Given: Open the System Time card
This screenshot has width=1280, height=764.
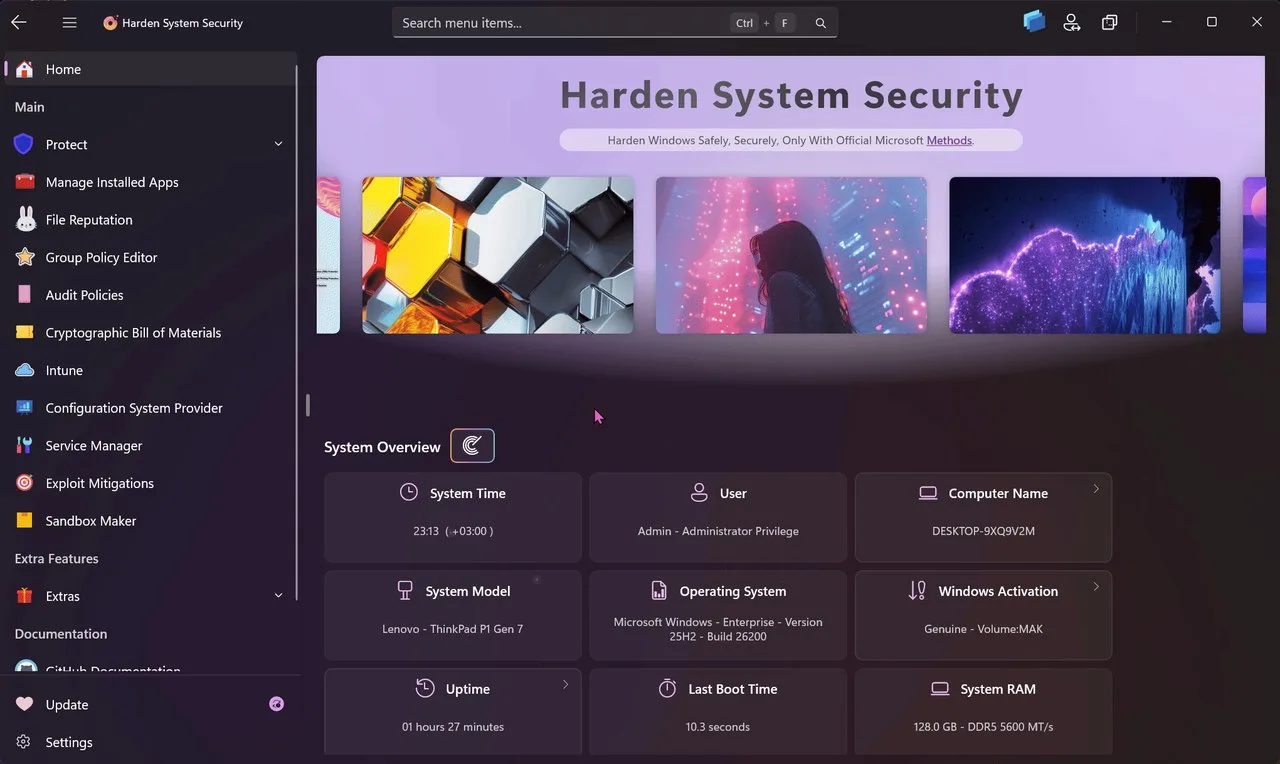Looking at the screenshot, I should tap(453, 517).
